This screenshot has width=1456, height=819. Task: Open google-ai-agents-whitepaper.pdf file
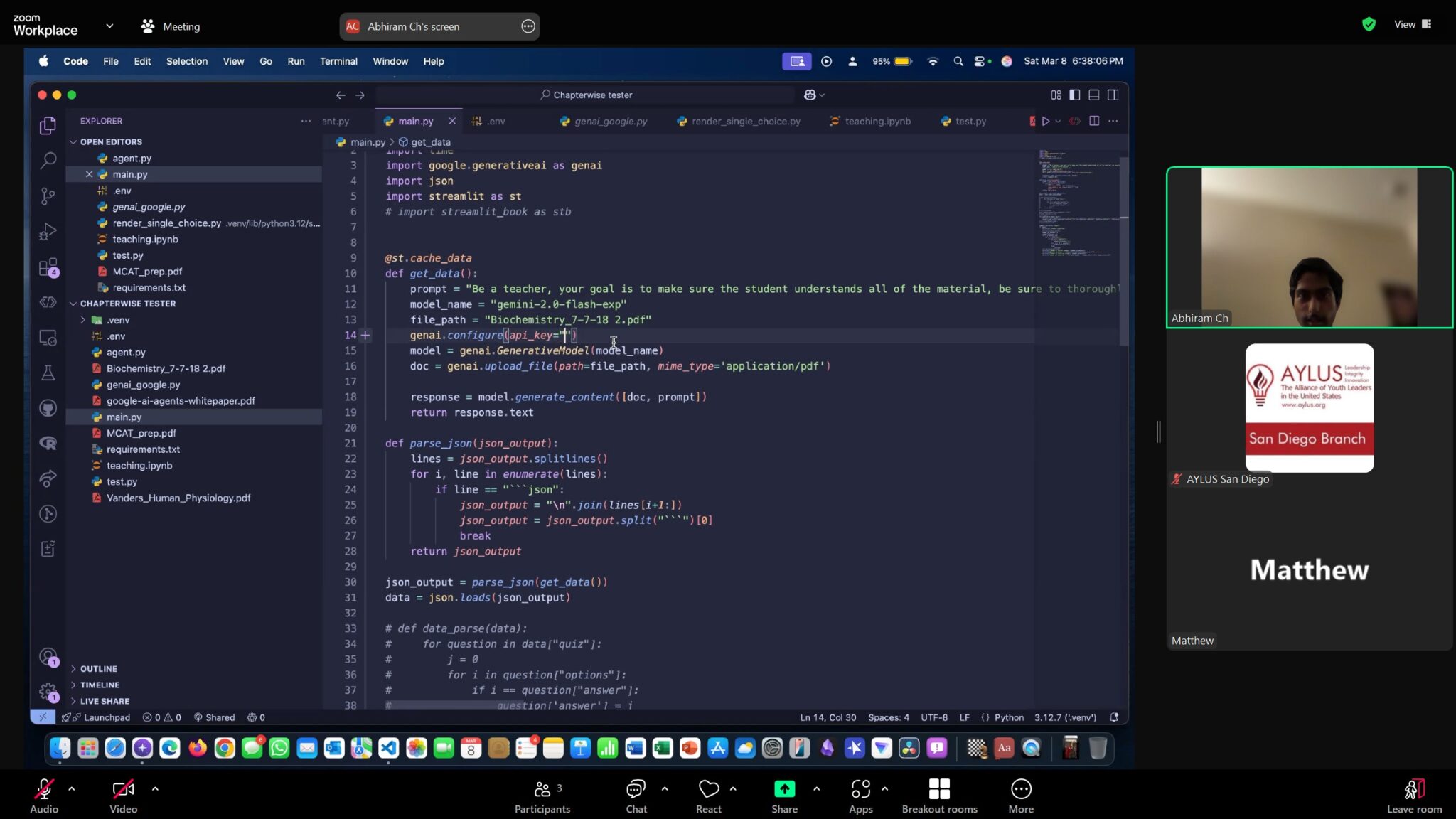point(181,401)
